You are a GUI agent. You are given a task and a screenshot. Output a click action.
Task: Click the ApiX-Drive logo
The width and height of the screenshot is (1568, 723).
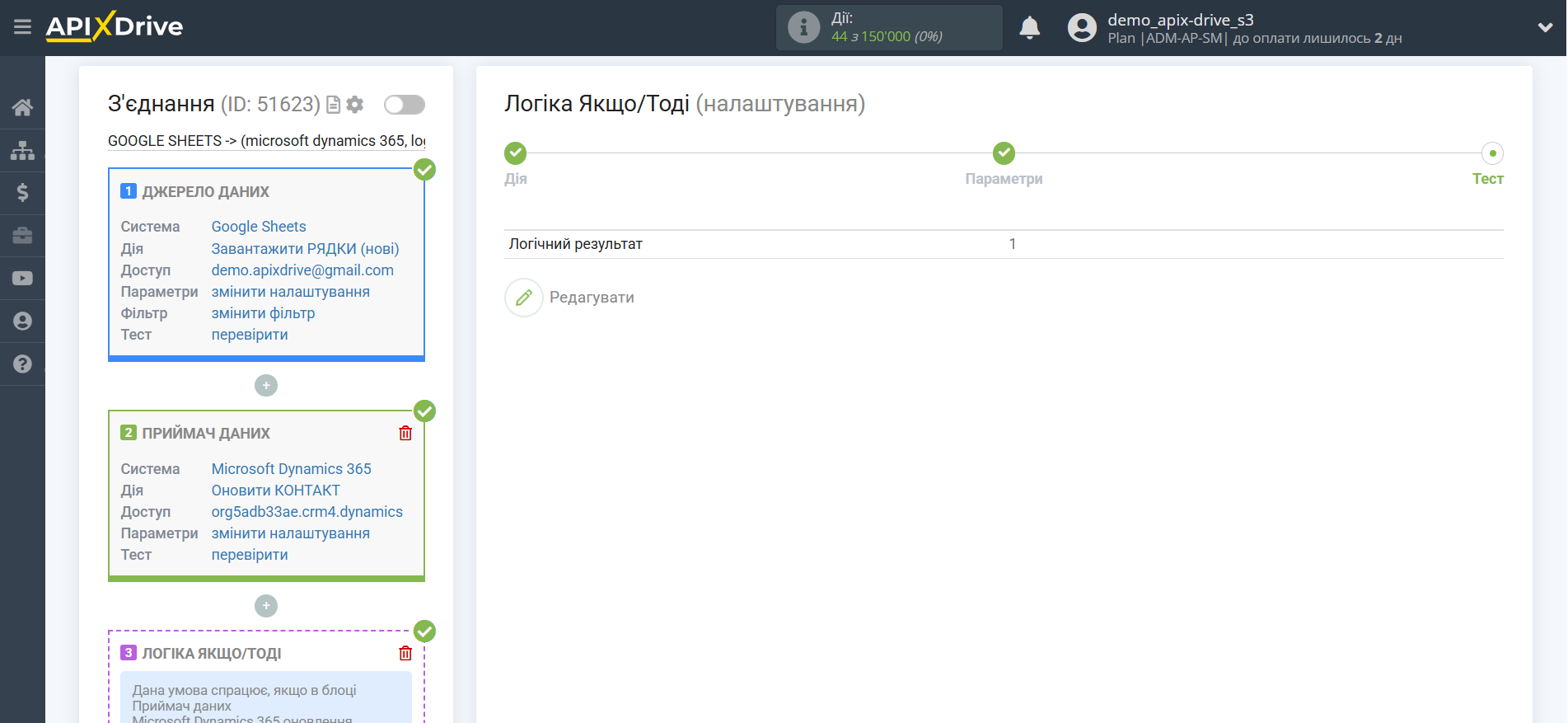click(115, 26)
